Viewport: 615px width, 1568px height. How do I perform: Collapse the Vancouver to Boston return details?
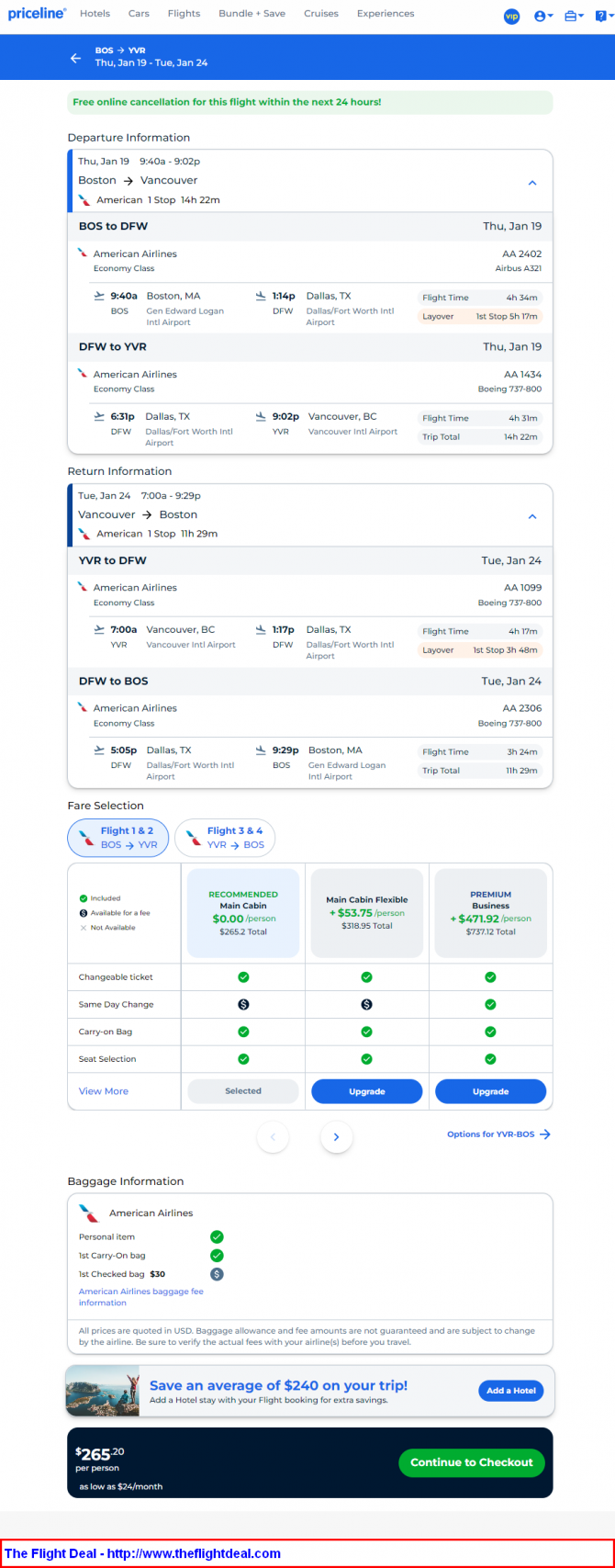click(531, 516)
